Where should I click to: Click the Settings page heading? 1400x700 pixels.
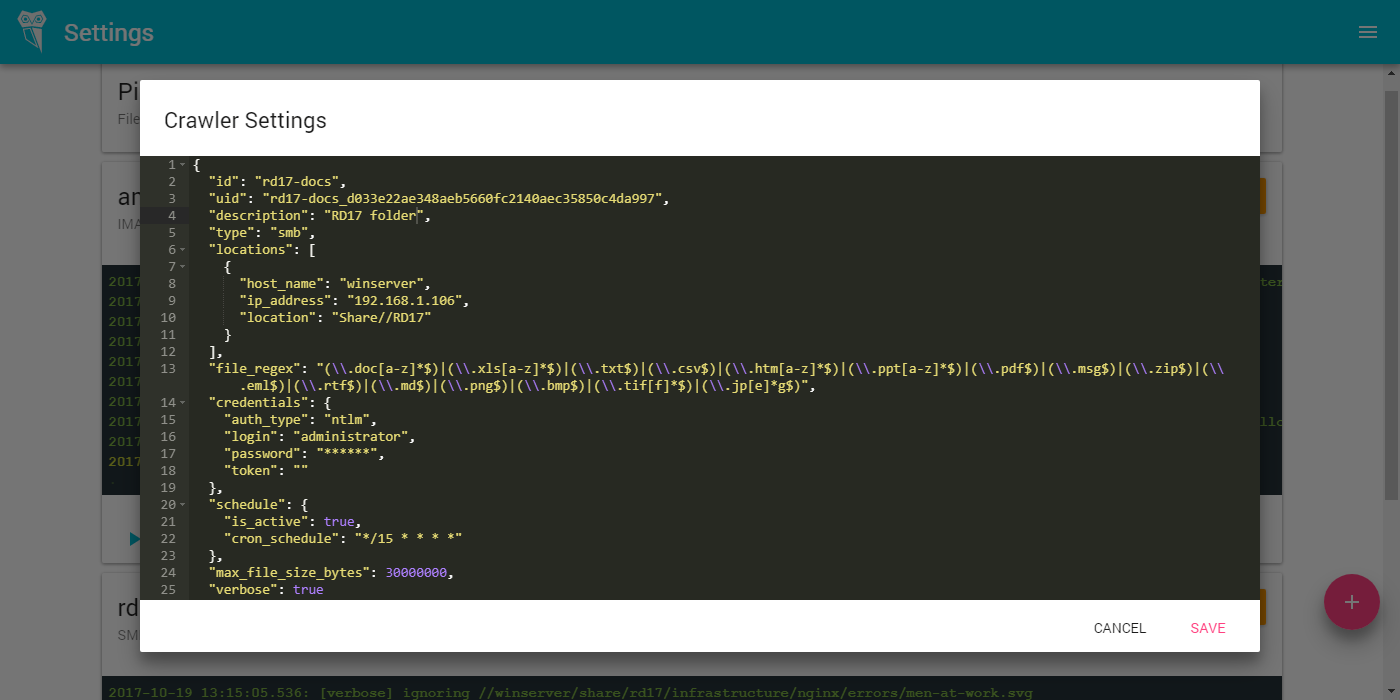tap(109, 32)
